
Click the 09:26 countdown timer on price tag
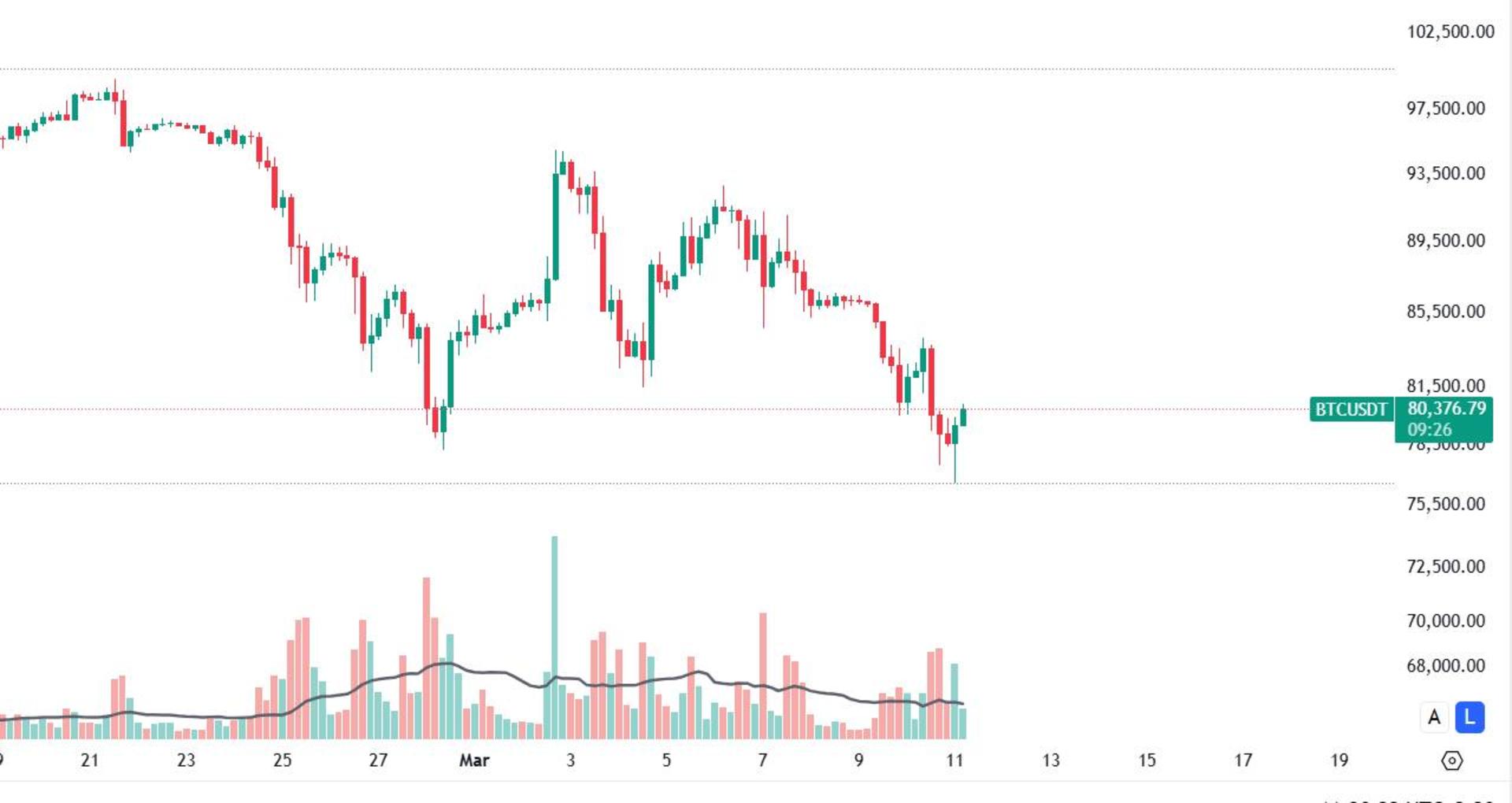[x=1429, y=430]
